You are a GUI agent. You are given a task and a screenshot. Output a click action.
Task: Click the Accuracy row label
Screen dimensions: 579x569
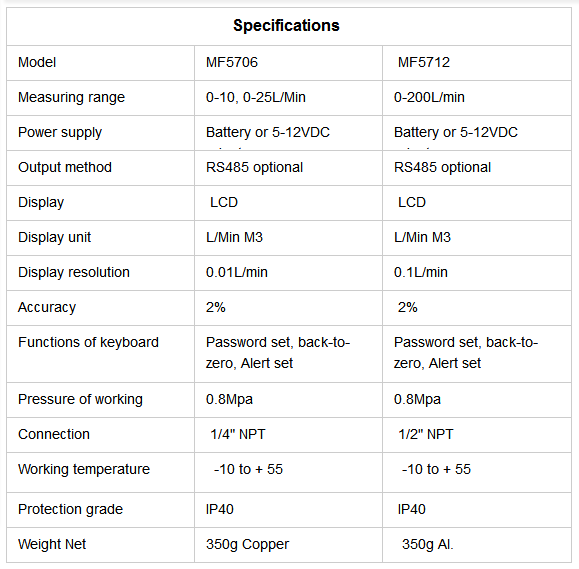click(47, 307)
